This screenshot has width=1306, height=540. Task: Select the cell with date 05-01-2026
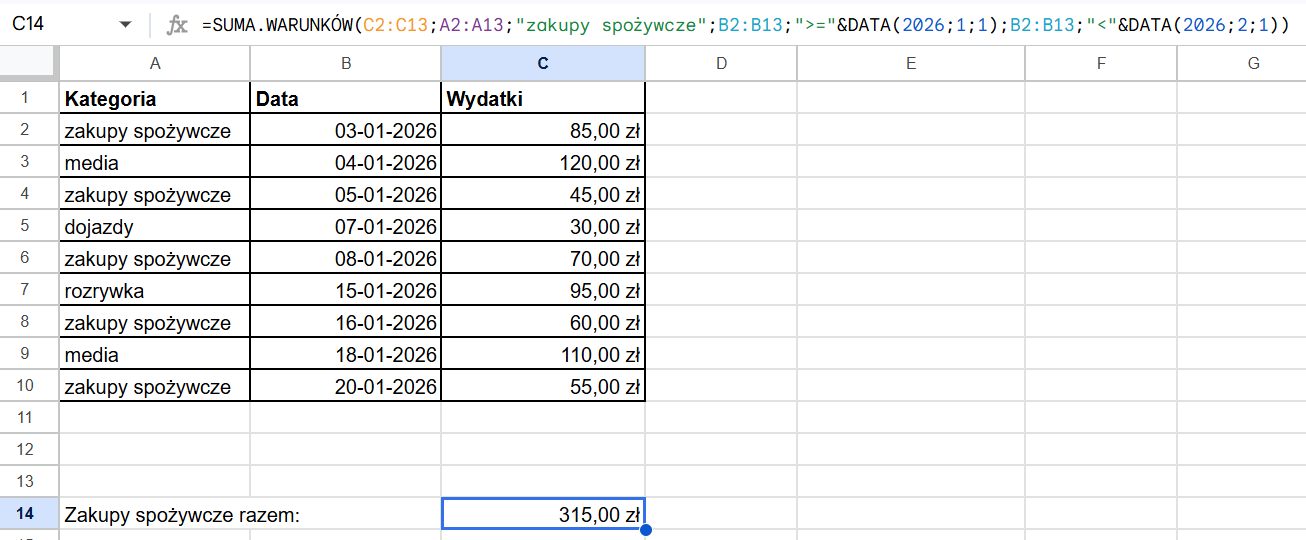[x=346, y=195]
